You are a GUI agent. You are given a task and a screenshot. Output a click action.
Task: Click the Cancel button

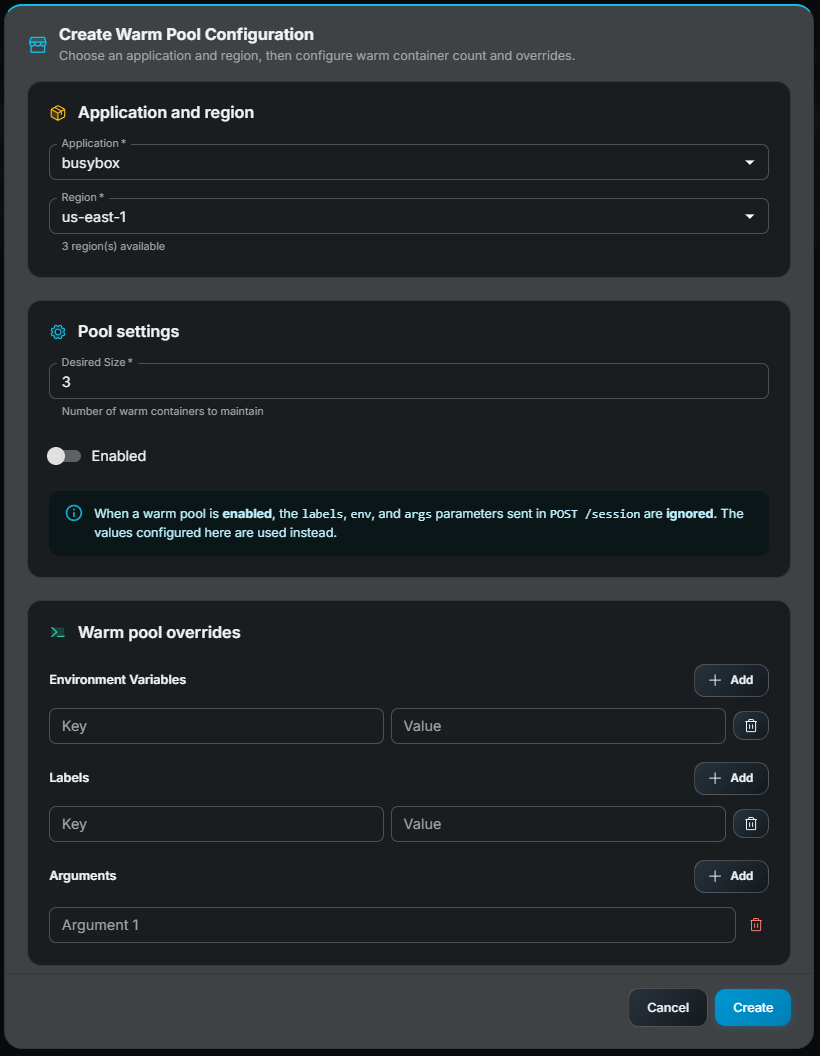[x=667, y=1007]
